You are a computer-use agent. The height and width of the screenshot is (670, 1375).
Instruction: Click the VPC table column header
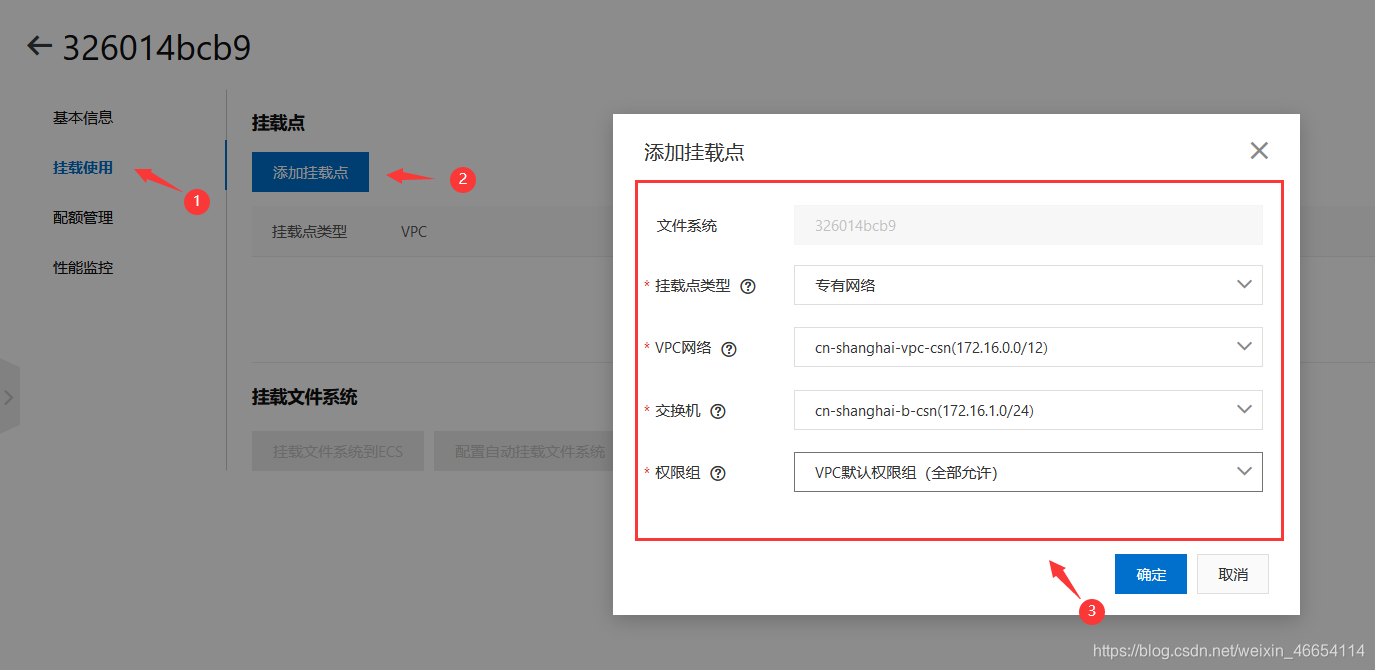(x=414, y=231)
